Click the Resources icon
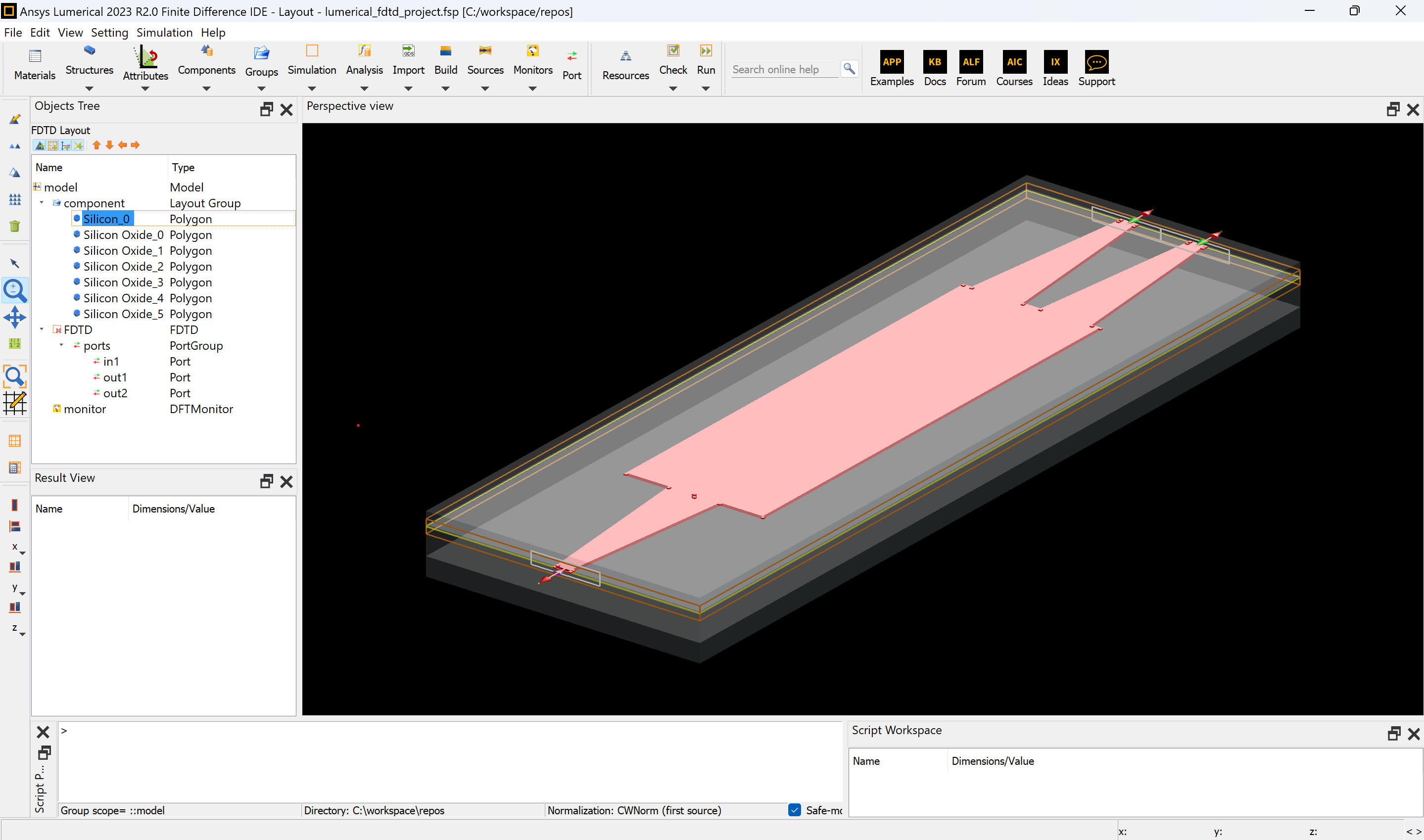The height and width of the screenshot is (840, 1424). [625, 56]
